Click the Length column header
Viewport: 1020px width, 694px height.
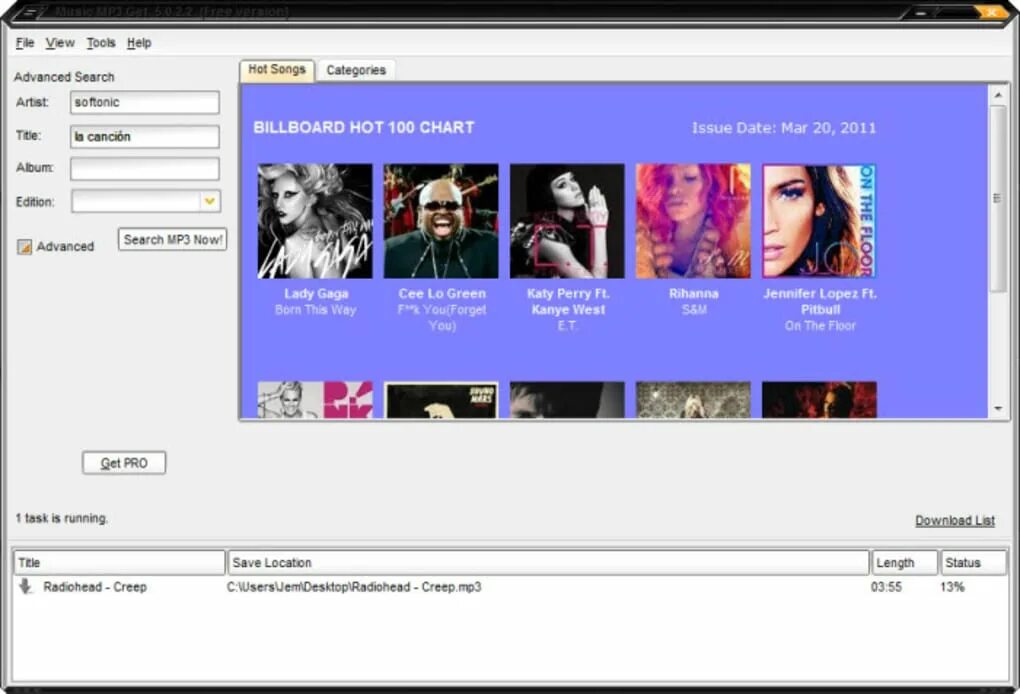(904, 563)
